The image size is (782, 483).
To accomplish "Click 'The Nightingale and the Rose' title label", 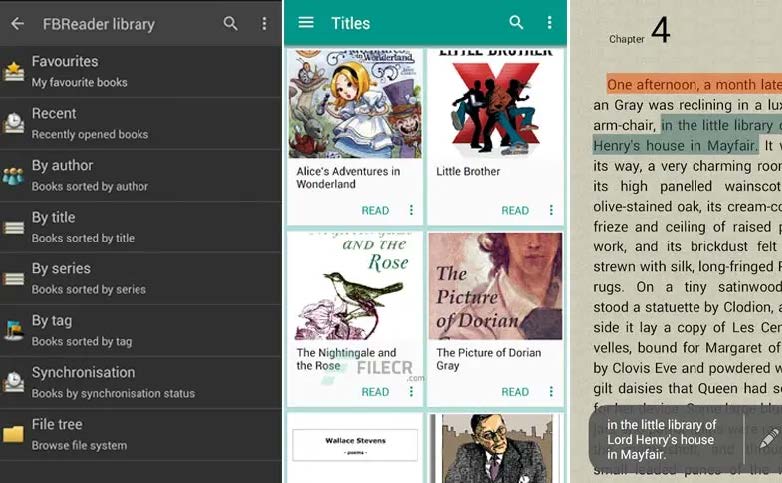I will [346, 359].
